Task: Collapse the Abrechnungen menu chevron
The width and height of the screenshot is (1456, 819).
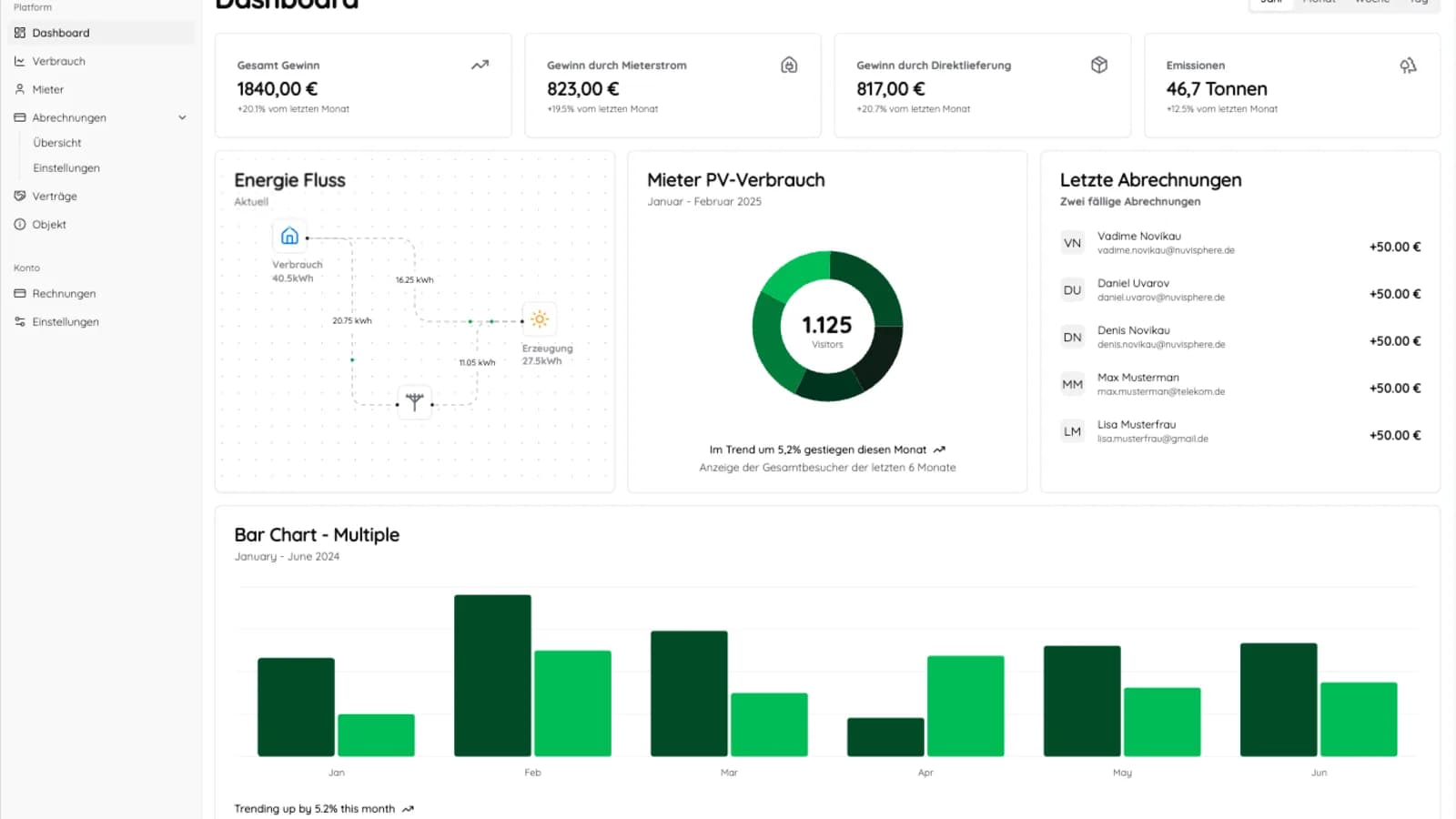Action: 182,117
